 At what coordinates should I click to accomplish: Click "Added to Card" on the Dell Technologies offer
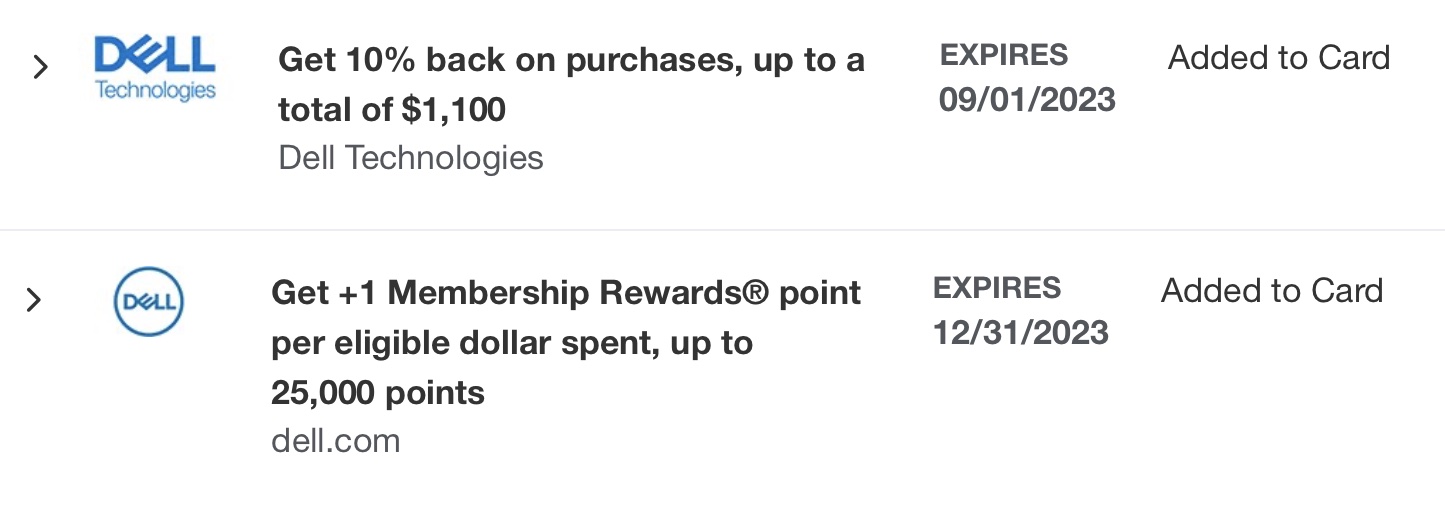click(1278, 58)
